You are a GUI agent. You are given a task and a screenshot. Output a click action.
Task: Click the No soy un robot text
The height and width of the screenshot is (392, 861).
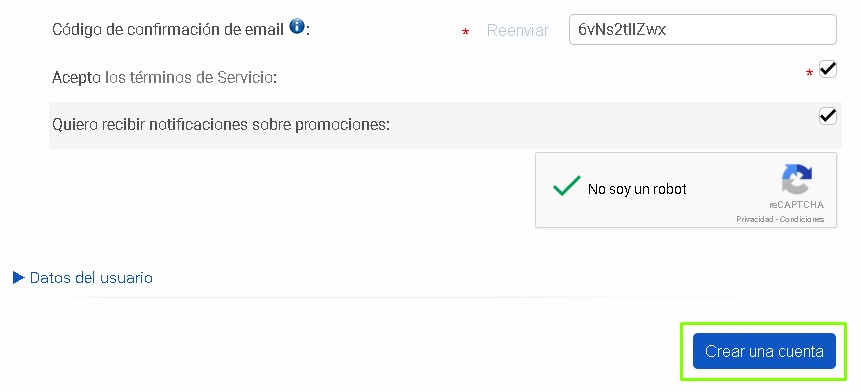(637, 189)
